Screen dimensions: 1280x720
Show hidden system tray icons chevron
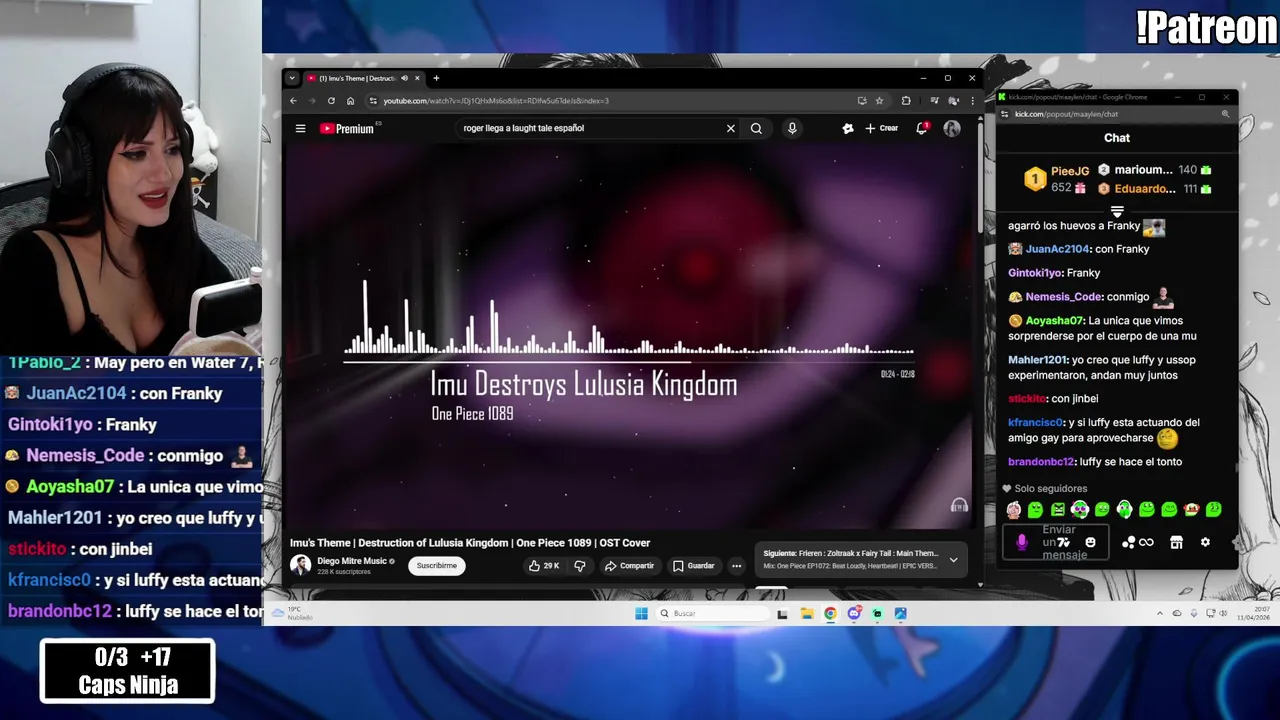(1160, 614)
